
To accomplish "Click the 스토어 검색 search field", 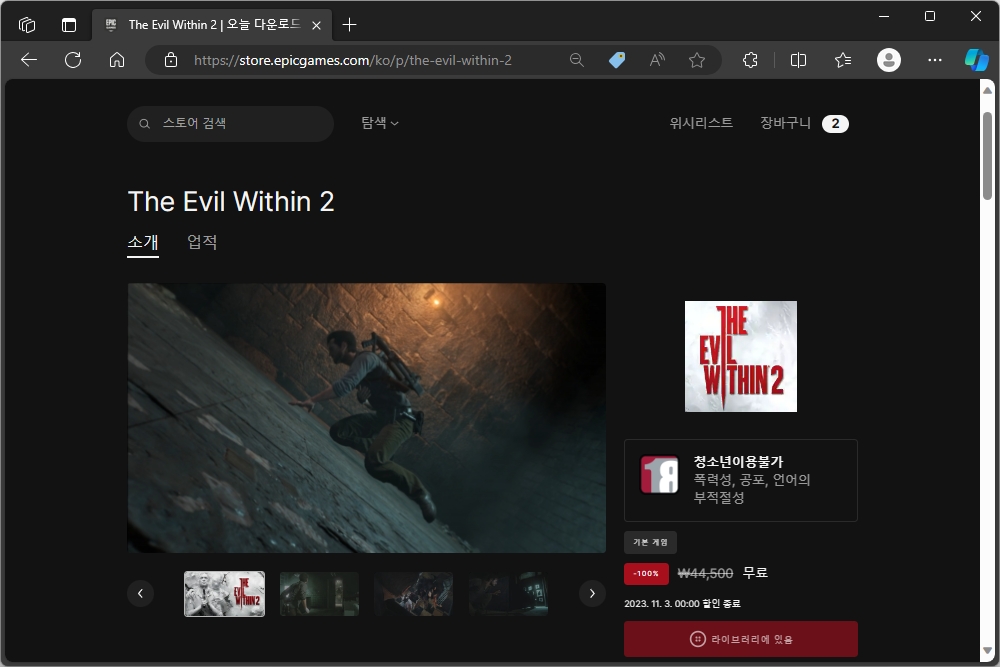I will tap(230, 124).
